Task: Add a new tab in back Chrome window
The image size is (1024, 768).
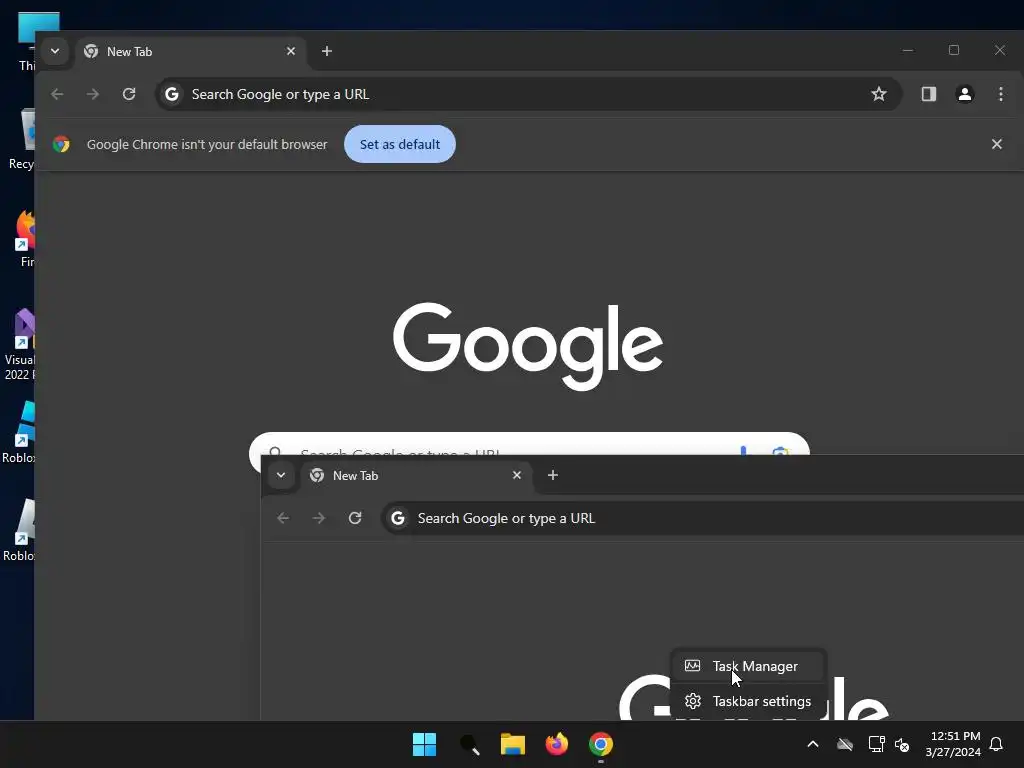Action: 327,51
